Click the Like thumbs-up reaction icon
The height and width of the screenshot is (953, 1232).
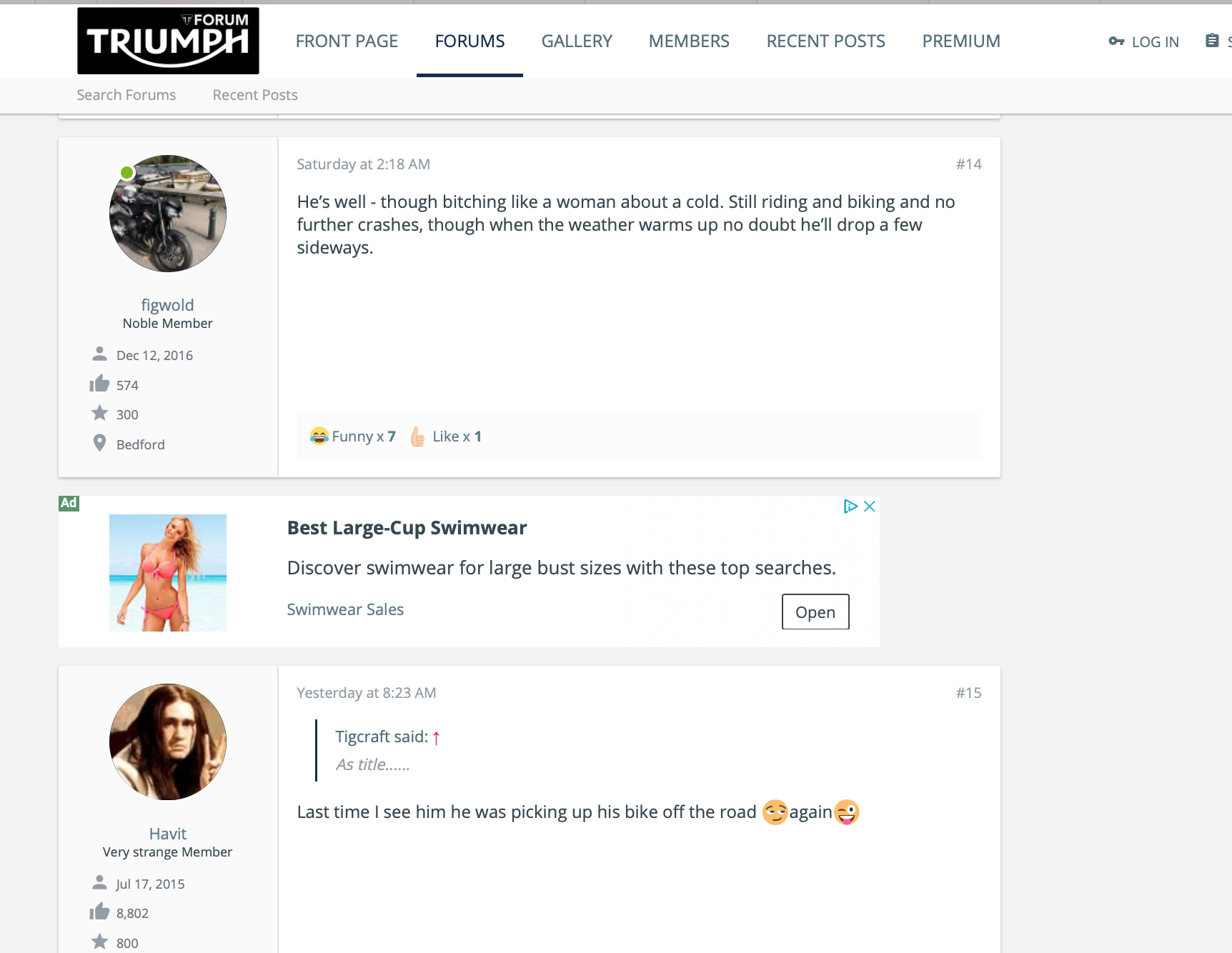tap(418, 436)
